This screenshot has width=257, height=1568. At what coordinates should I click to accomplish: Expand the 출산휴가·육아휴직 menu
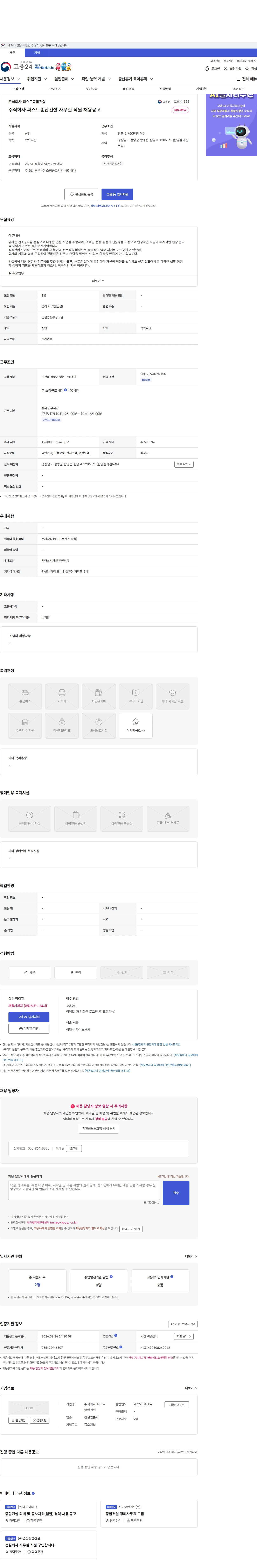(x=135, y=79)
